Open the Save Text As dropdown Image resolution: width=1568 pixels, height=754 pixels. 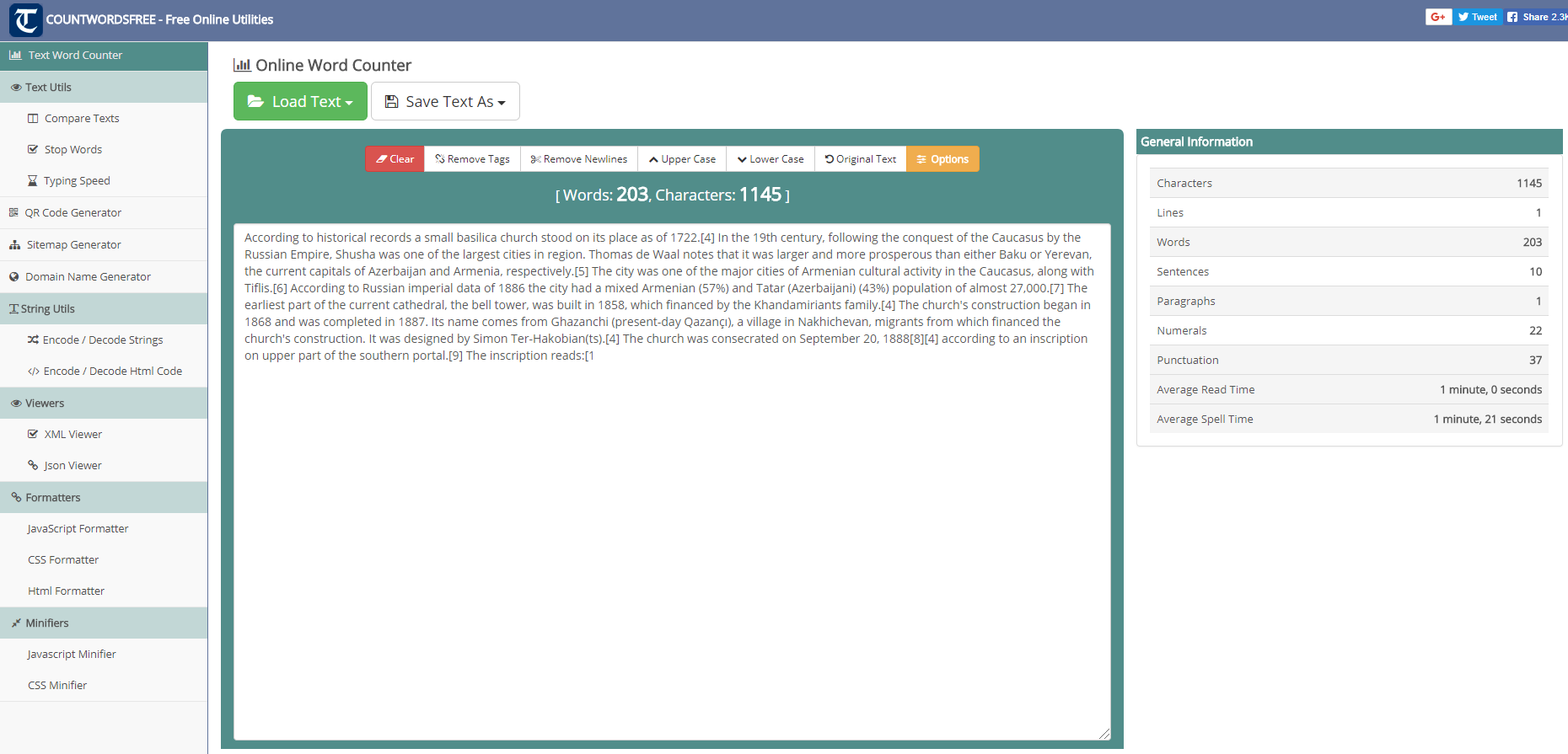pos(445,101)
